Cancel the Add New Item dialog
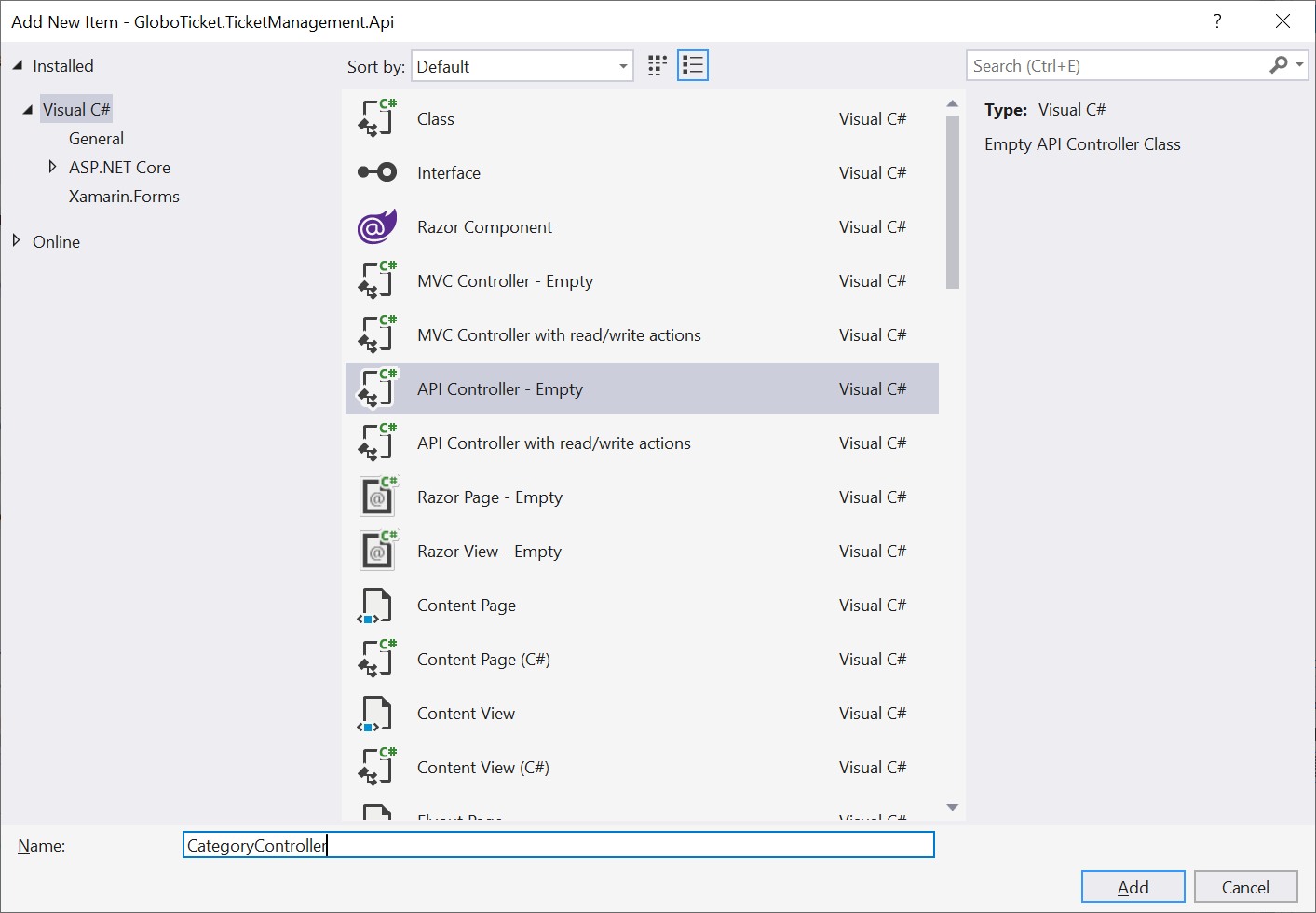Image resolution: width=1316 pixels, height=913 pixels. click(1245, 886)
